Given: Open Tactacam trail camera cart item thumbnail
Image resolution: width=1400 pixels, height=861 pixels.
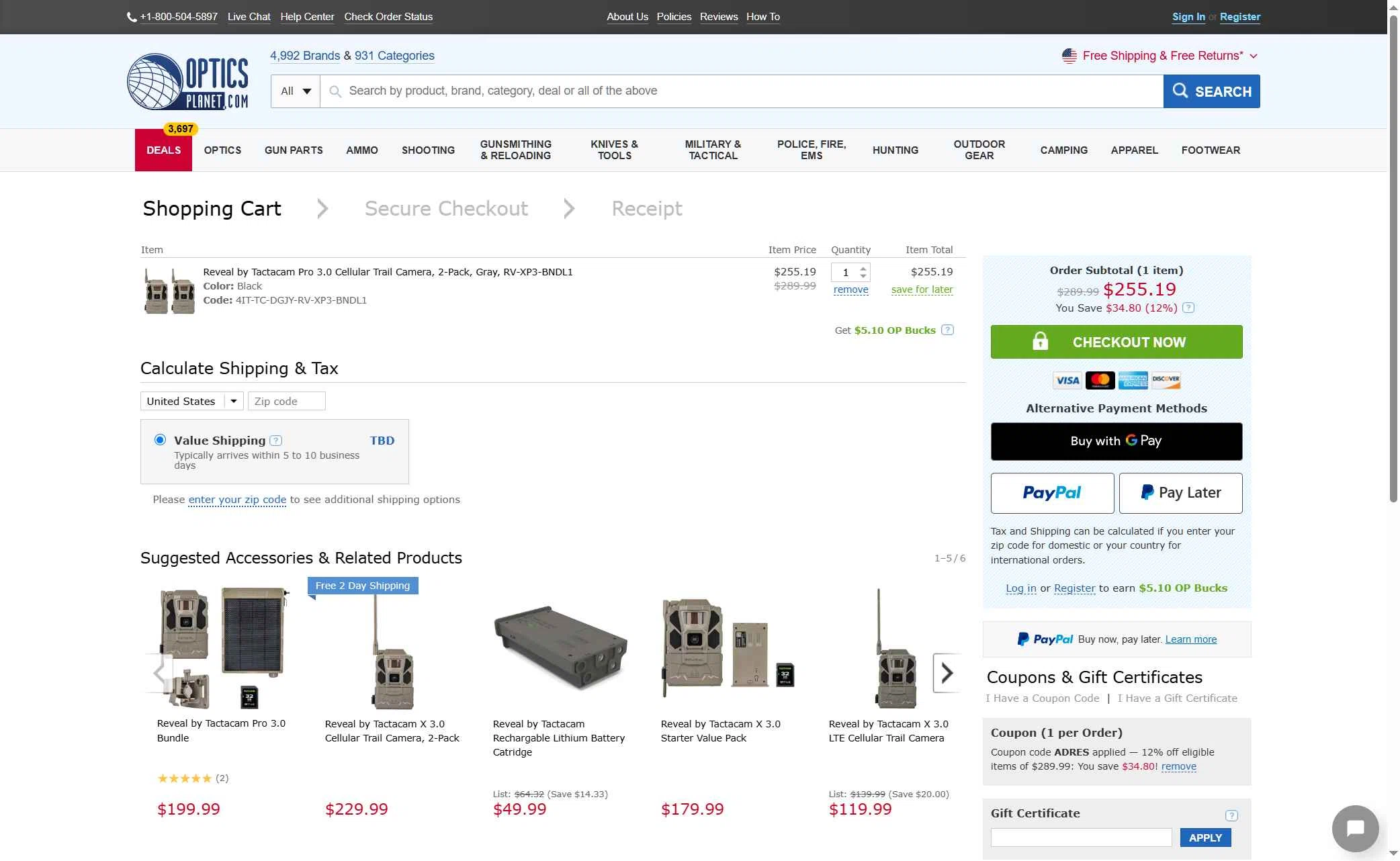Looking at the screenshot, I should [169, 290].
